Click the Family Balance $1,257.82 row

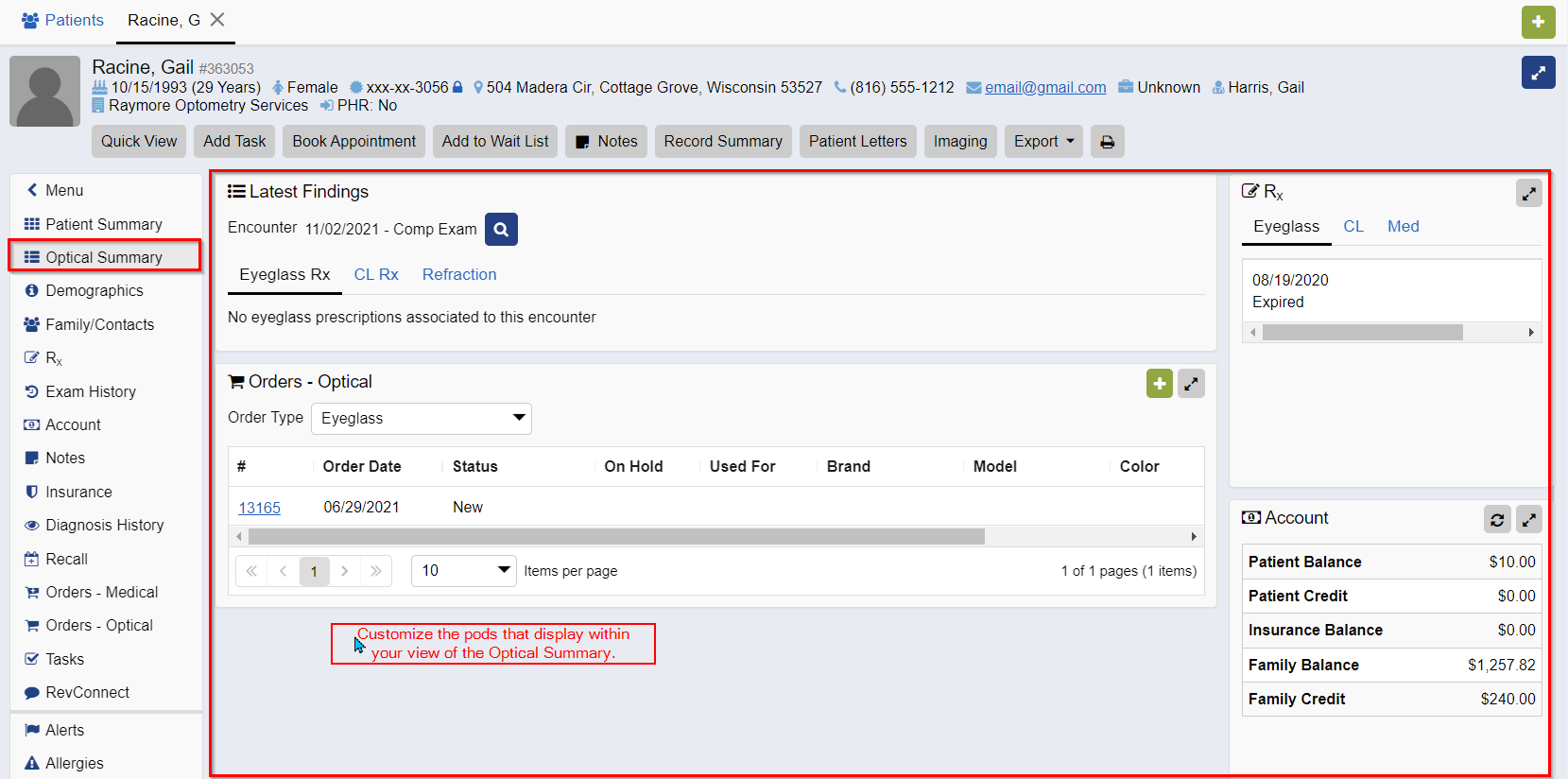tap(1391, 665)
